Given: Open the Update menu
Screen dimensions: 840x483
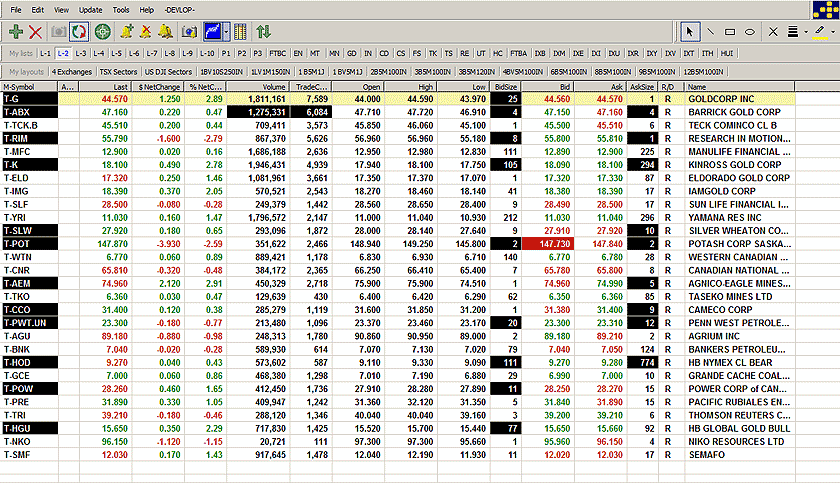Looking at the screenshot, I should [x=91, y=10].
